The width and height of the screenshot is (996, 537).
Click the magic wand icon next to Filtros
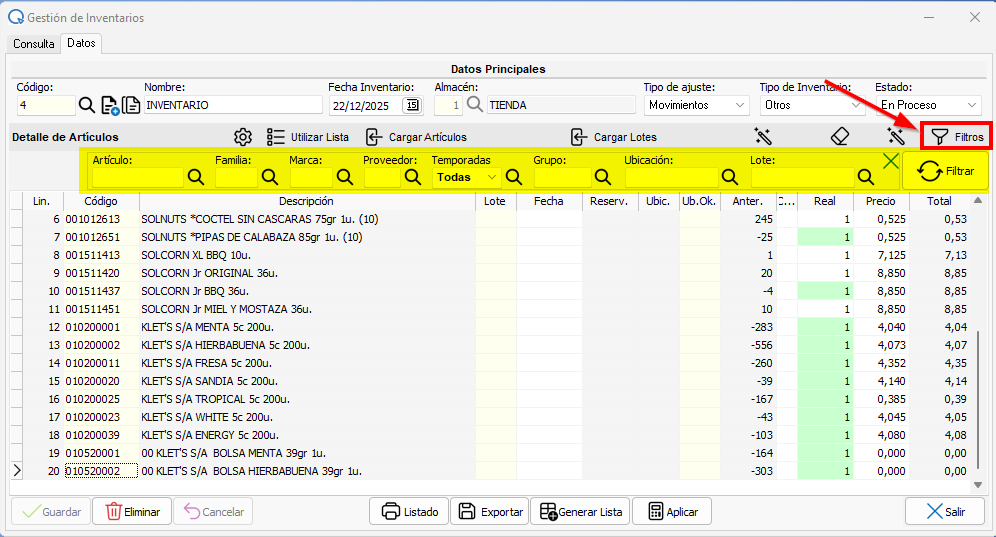[x=896, y=136]
